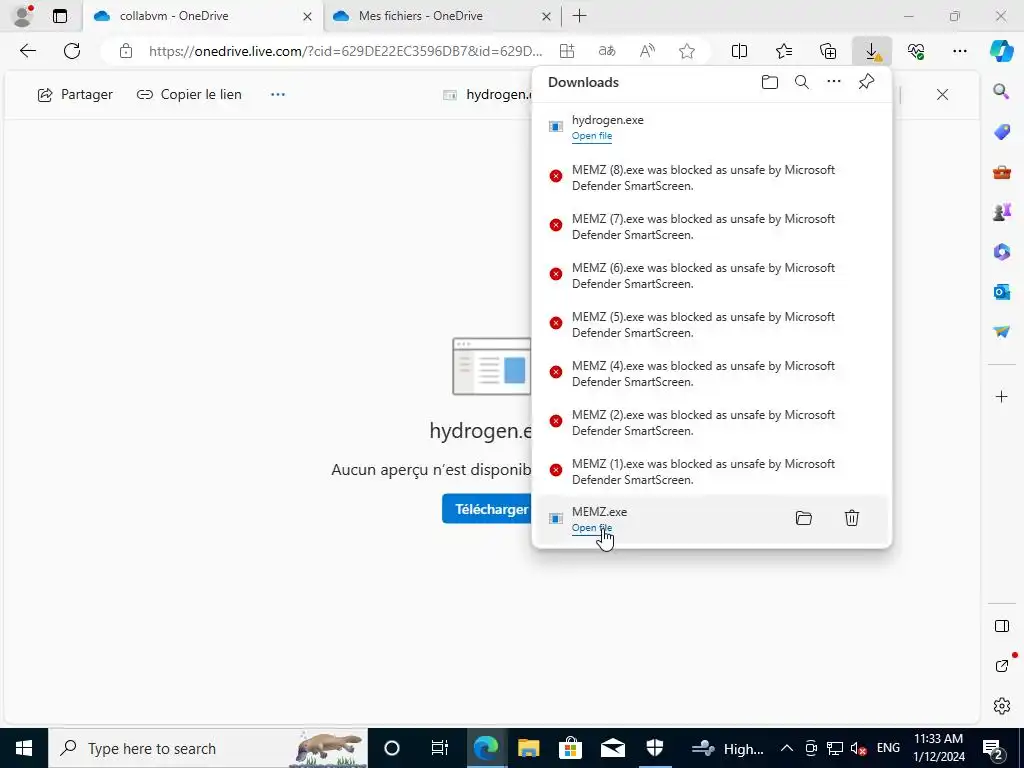Show MEMZ.exe in folder
Viewport: 1024px width, 768px height.
point(803,519)
